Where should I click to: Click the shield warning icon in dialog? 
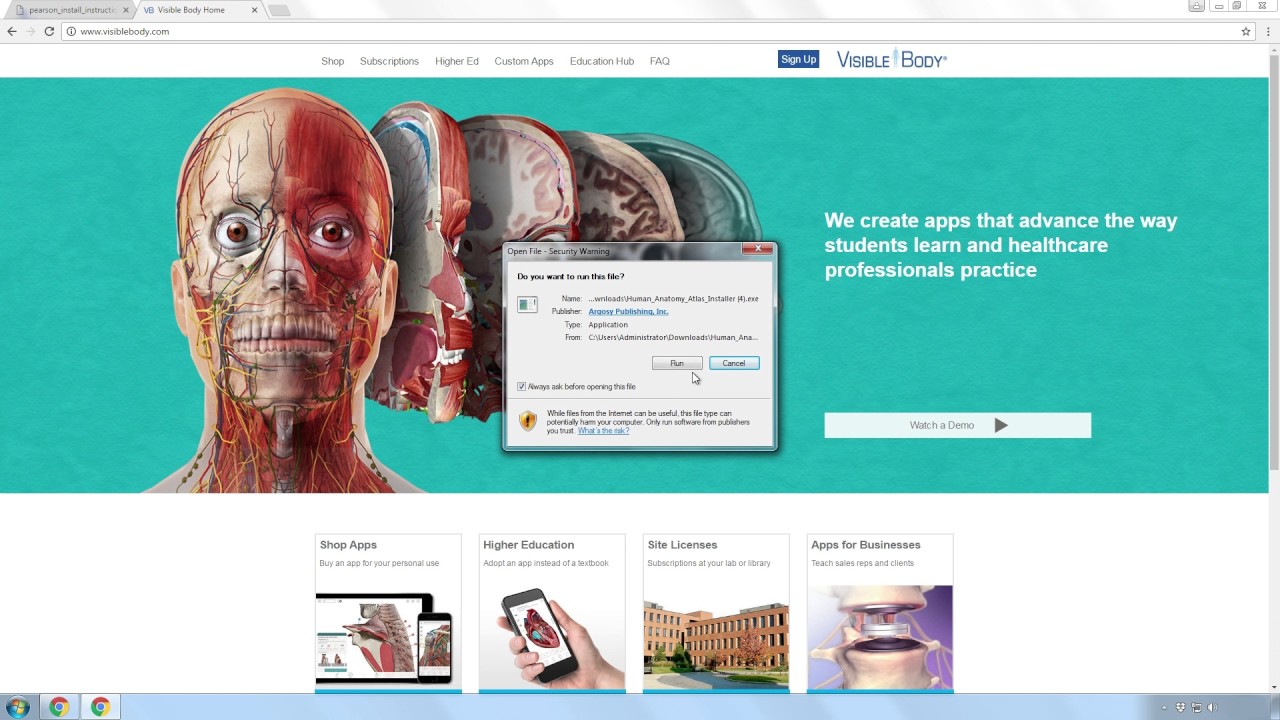(528, 421)
